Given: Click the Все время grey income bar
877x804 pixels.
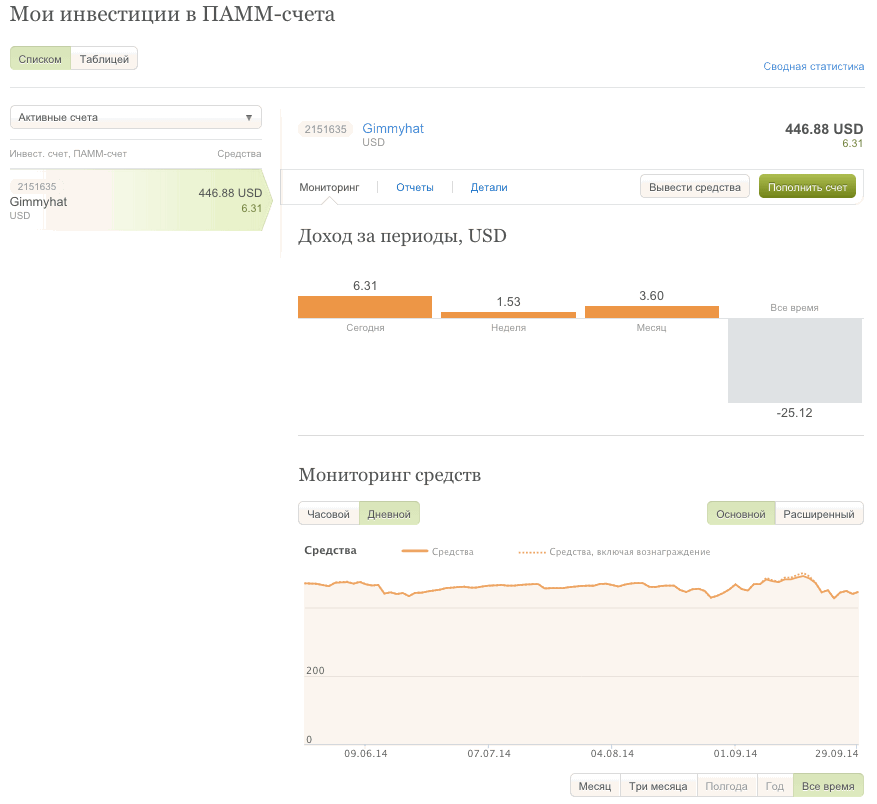Looking at the screenshot, I should click(794, 360).
